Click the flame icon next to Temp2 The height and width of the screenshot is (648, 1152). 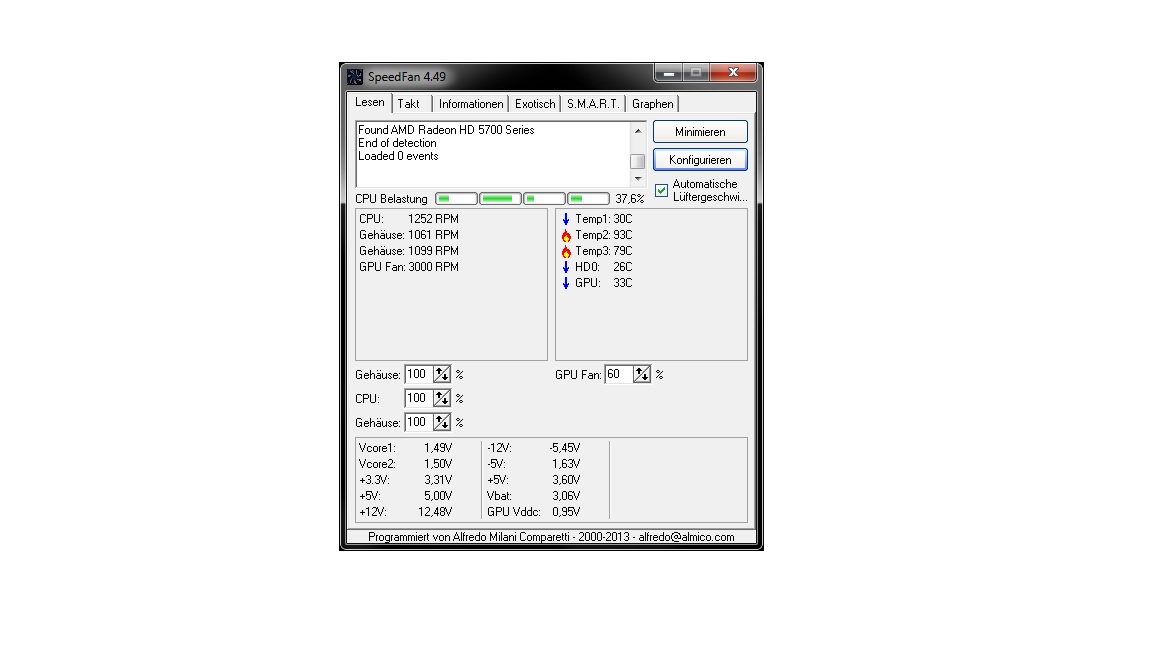tap(566, 235)
